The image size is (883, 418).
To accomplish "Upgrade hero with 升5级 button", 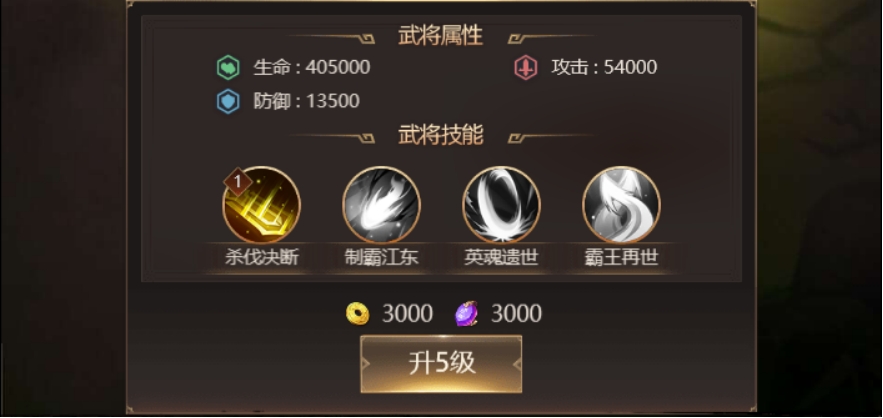I will (x=441, y=364).
